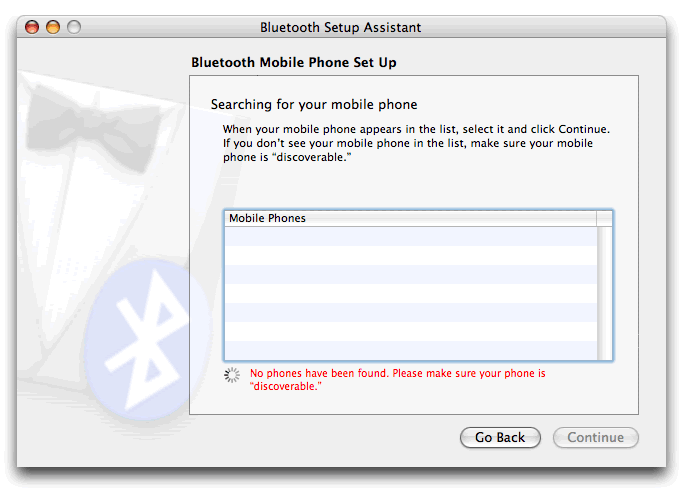Close the Bluetooth Setup Assistant window

coord(32,27)
